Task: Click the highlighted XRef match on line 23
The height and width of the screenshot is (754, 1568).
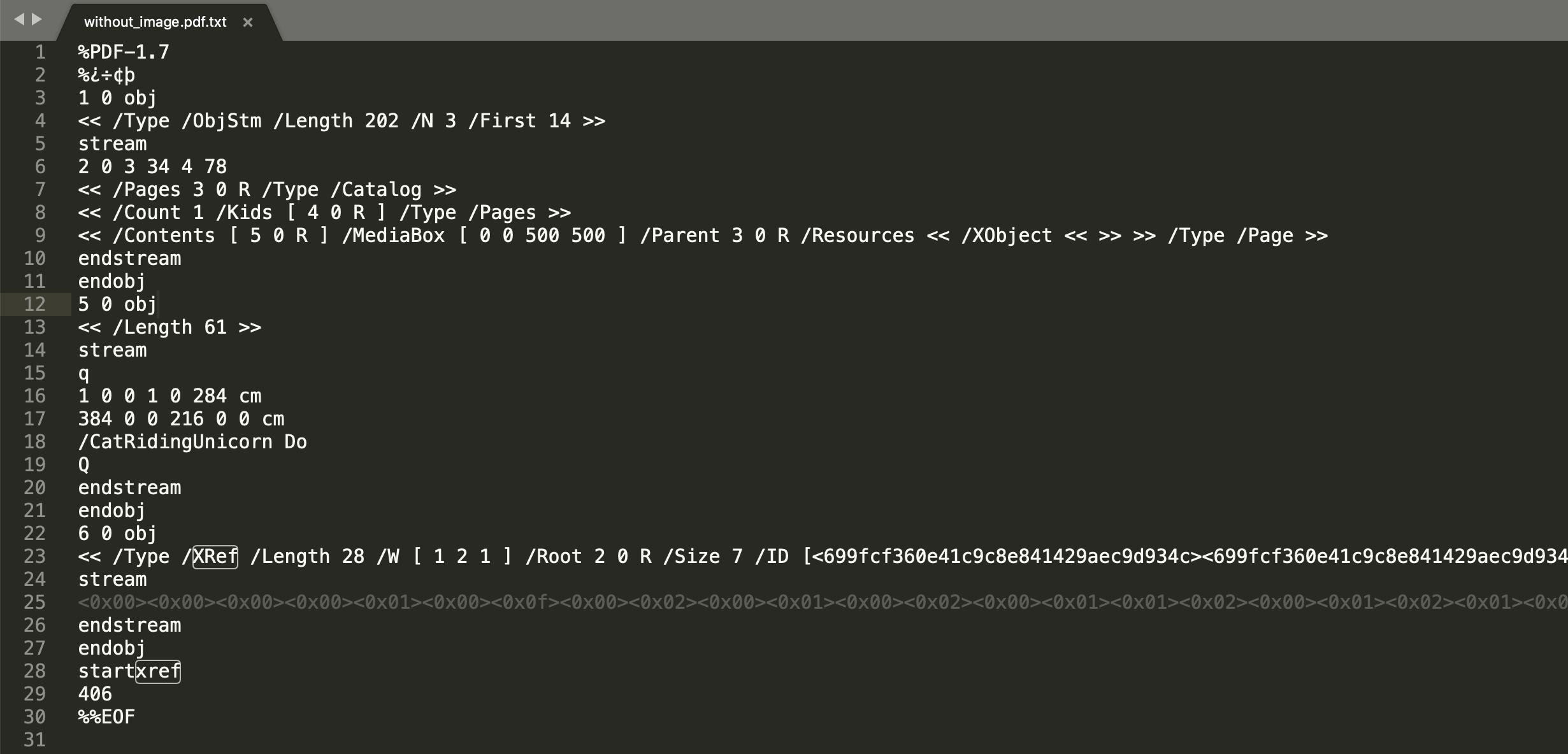Action: [215, 557]
